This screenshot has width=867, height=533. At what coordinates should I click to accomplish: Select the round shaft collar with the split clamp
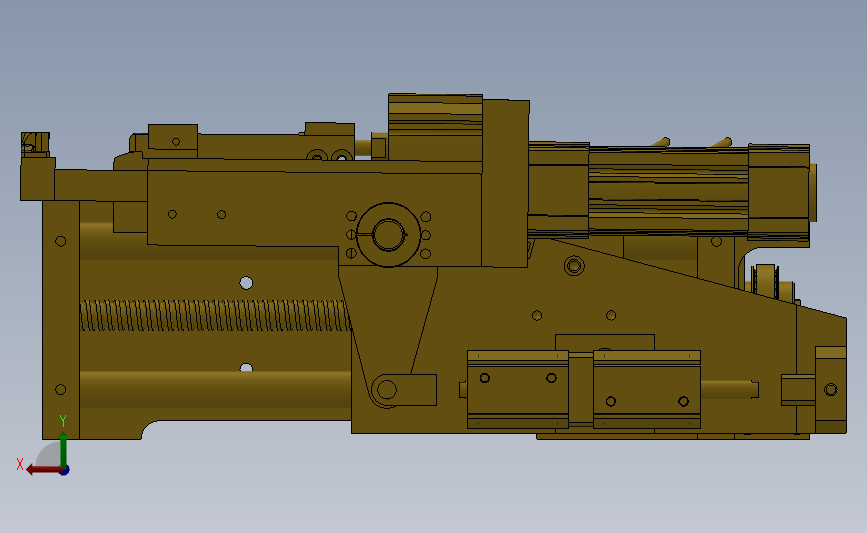[388, 234]
